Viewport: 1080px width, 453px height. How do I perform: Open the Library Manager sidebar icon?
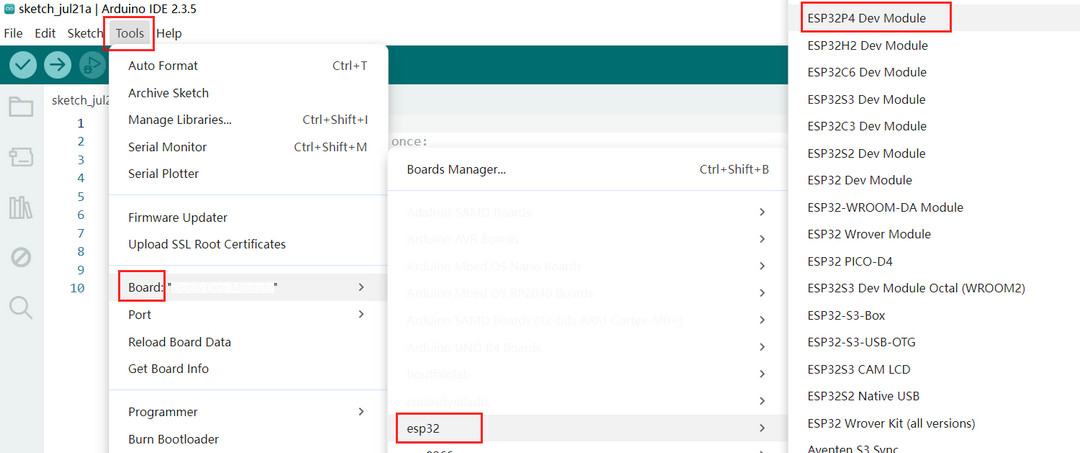coord(21,207)
